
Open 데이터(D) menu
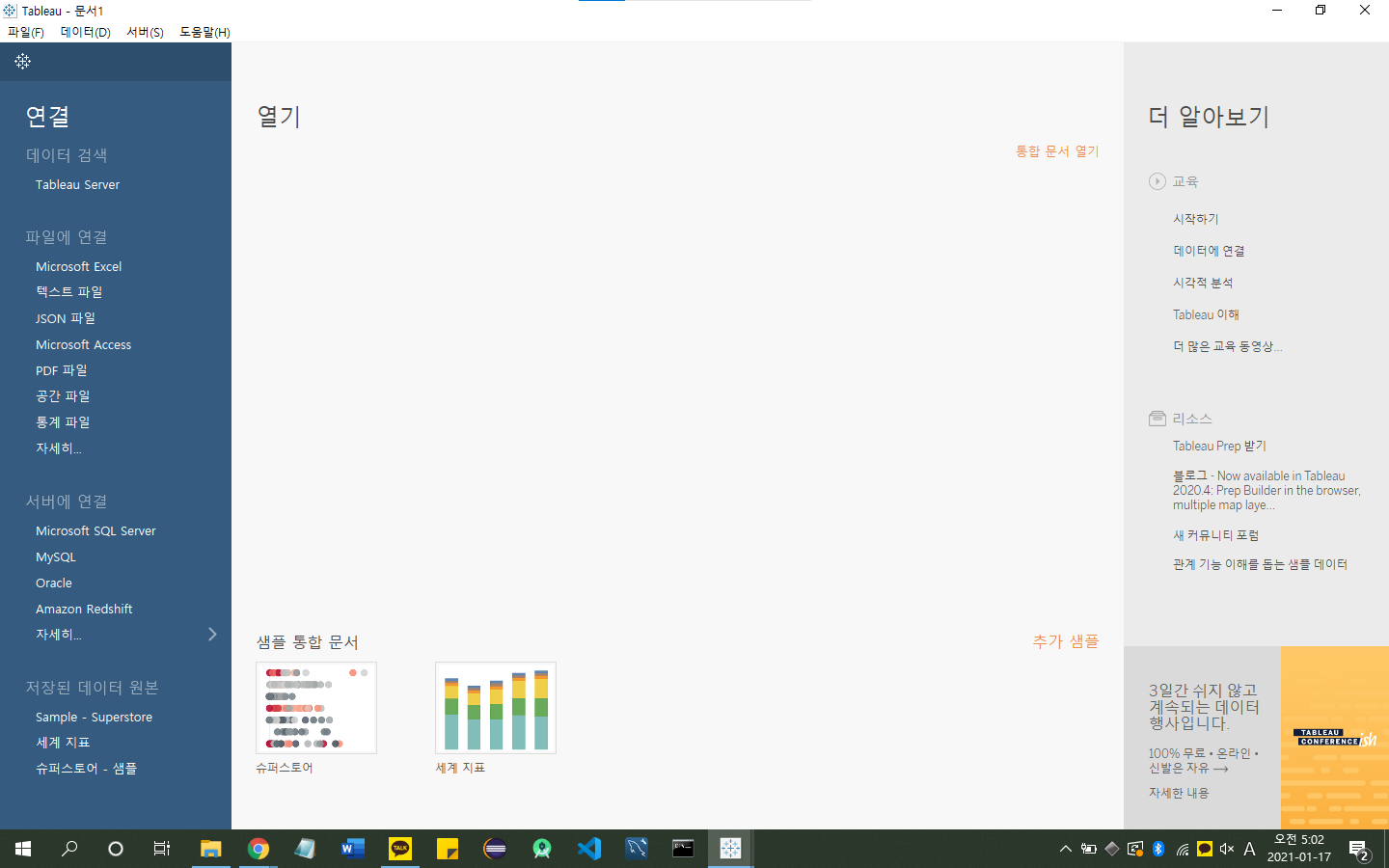(86, 32)
